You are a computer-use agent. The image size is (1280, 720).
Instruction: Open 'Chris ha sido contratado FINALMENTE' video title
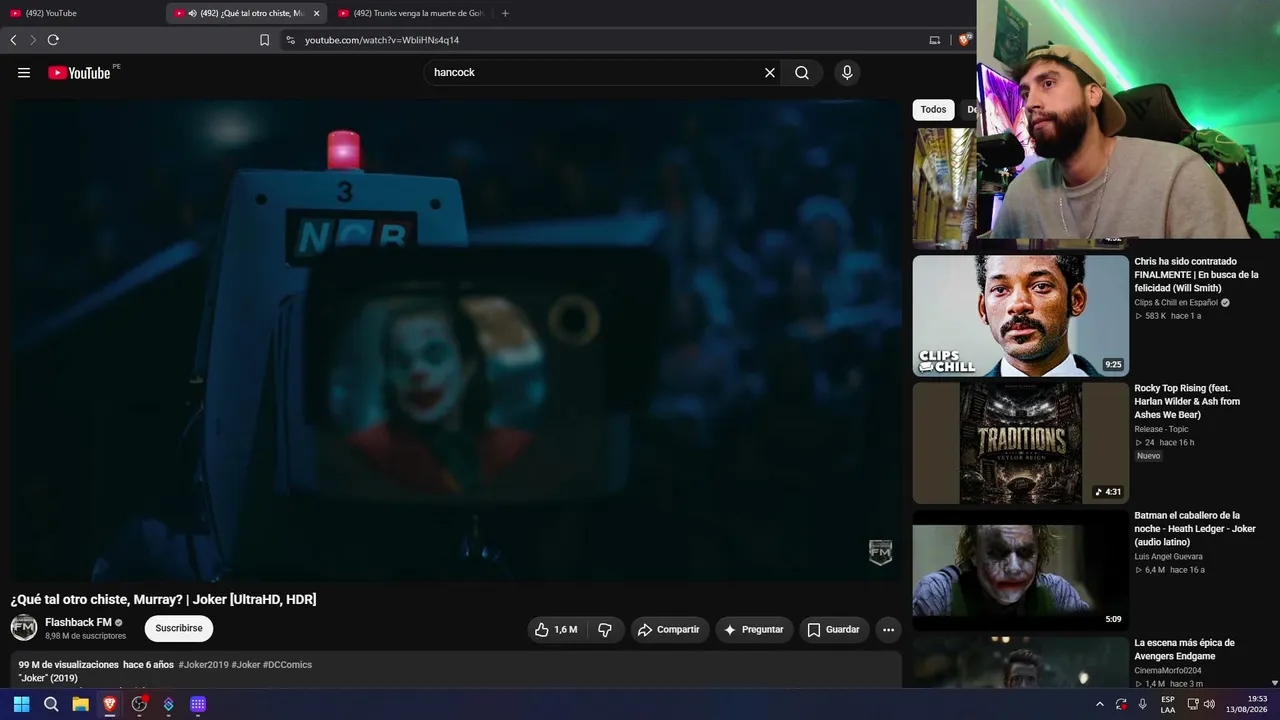pyautogui.click(x=1196, y=275)
